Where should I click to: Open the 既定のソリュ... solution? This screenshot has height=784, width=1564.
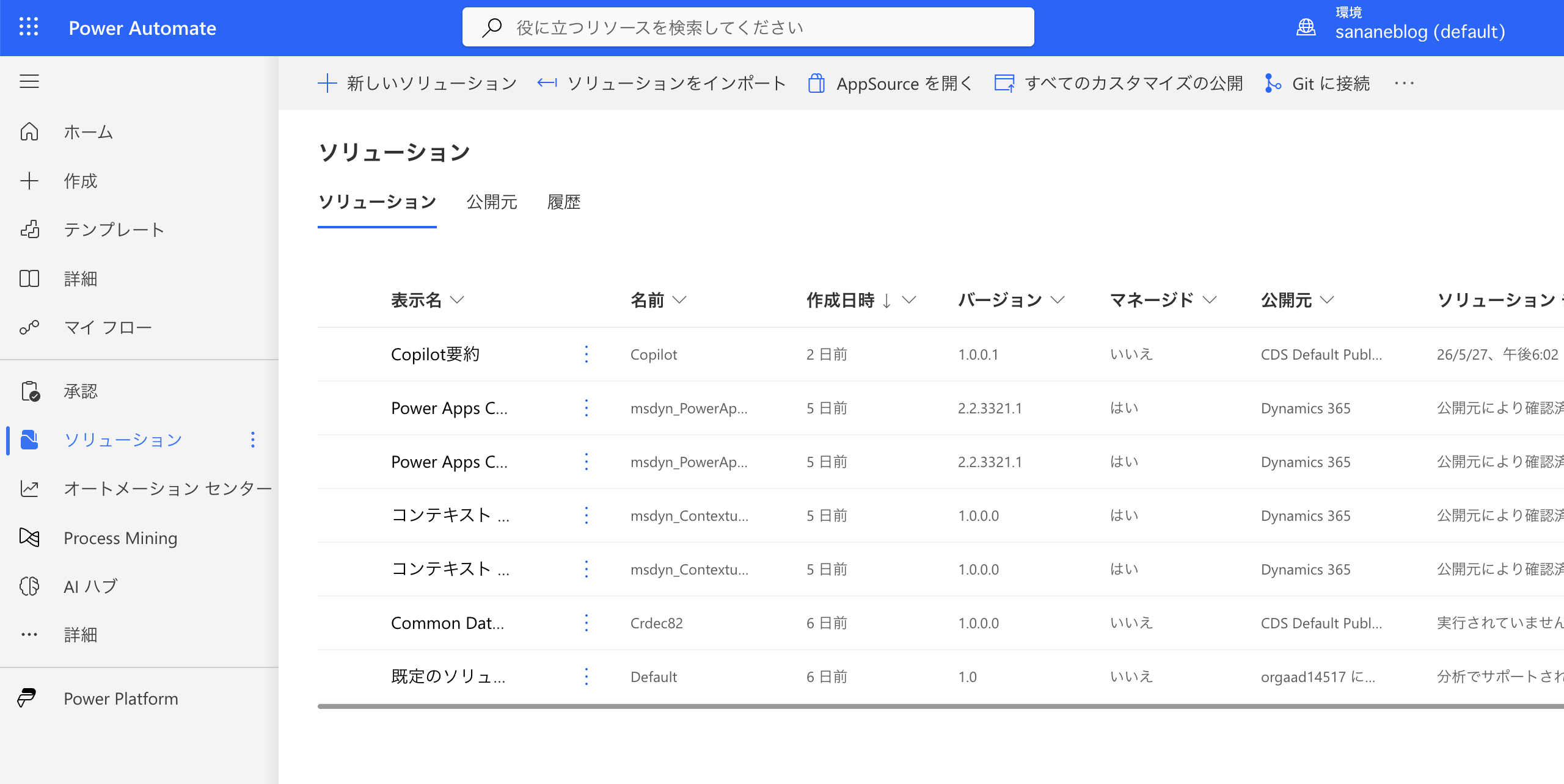tap(448, 677)
